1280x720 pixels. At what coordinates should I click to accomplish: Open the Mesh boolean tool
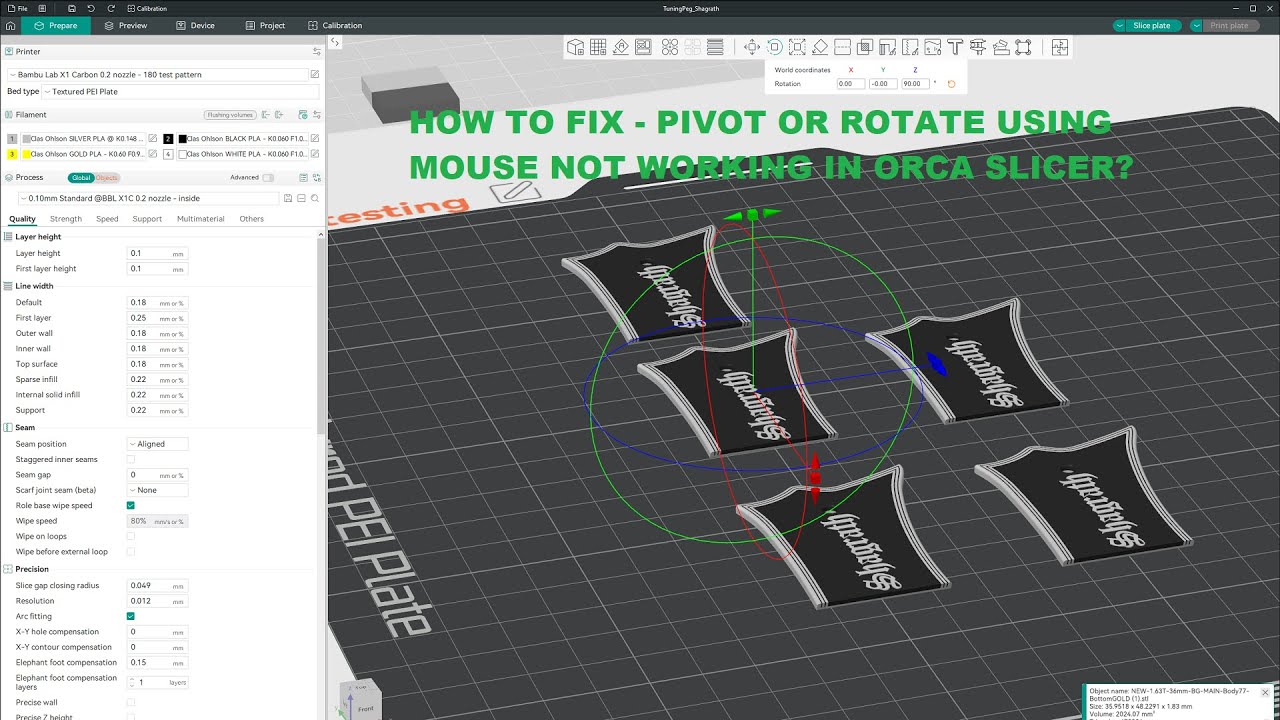(865, 47)
